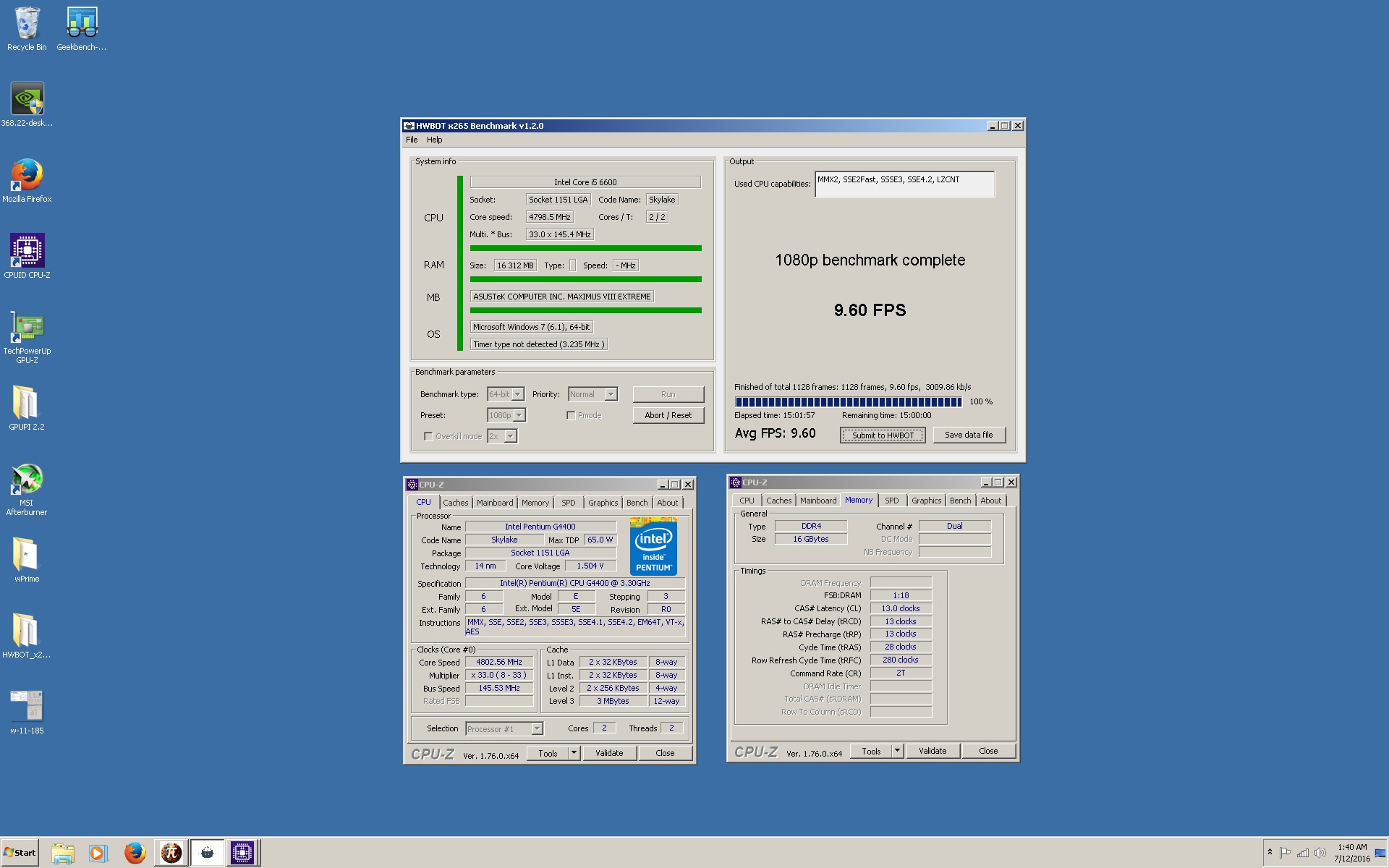
Task: Click the CAS# Latency 13.0 clocks value
Action: pos(901,608)
